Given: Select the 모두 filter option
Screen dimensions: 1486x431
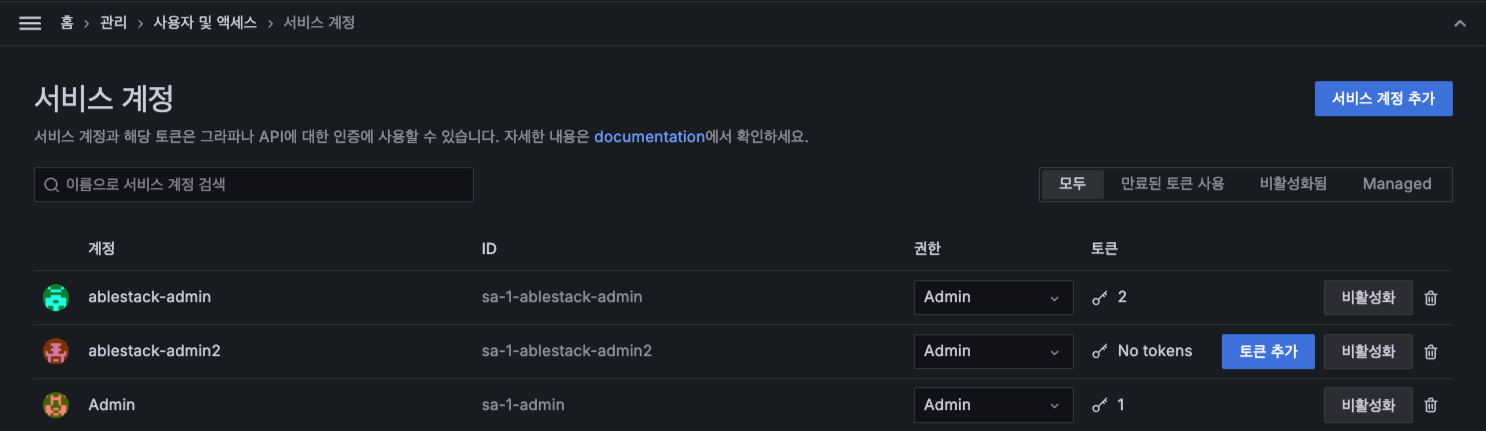Looking at the screenshot, I should [1072, 184].
